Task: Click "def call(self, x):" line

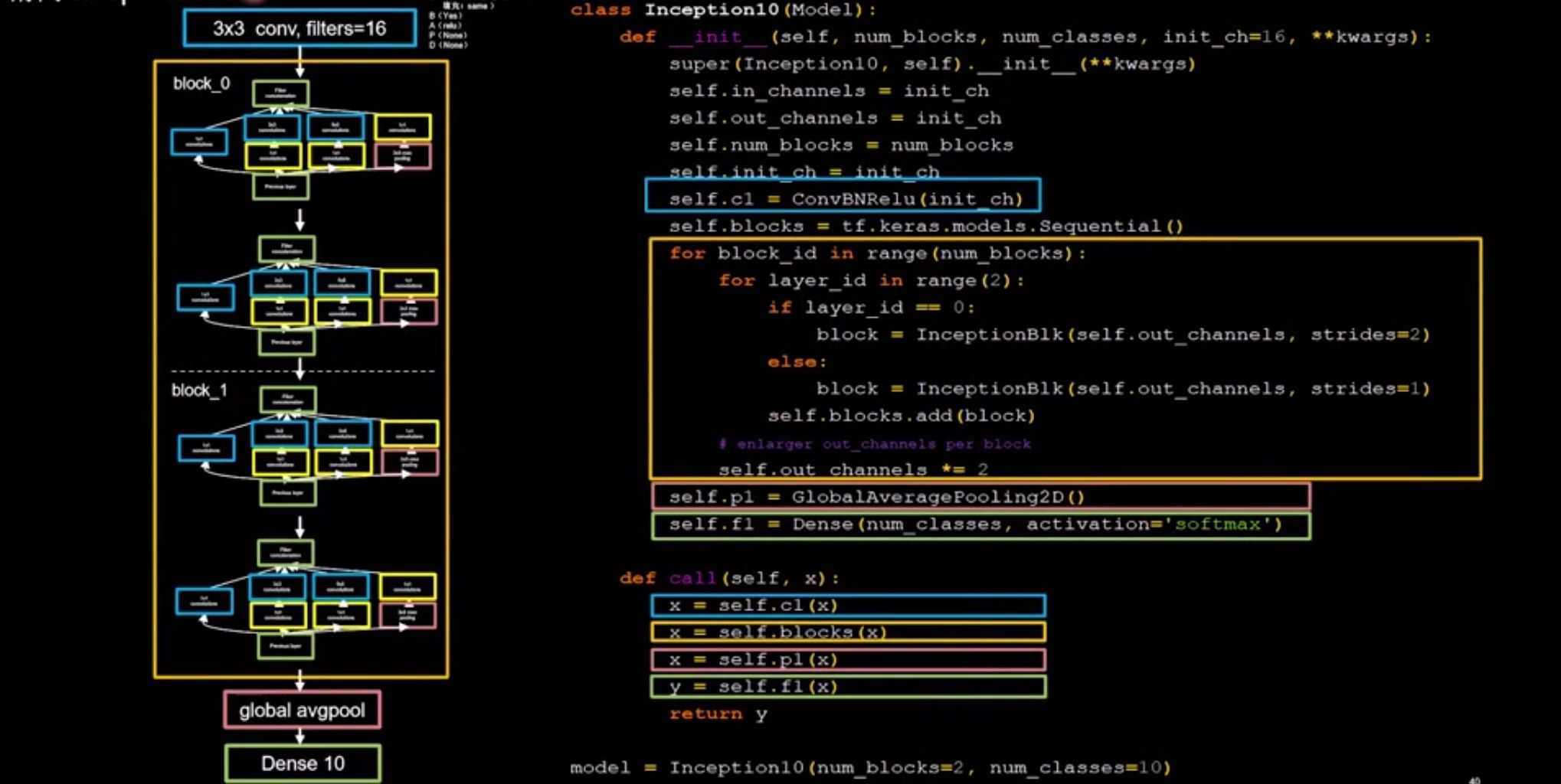Action: [729, 578]
